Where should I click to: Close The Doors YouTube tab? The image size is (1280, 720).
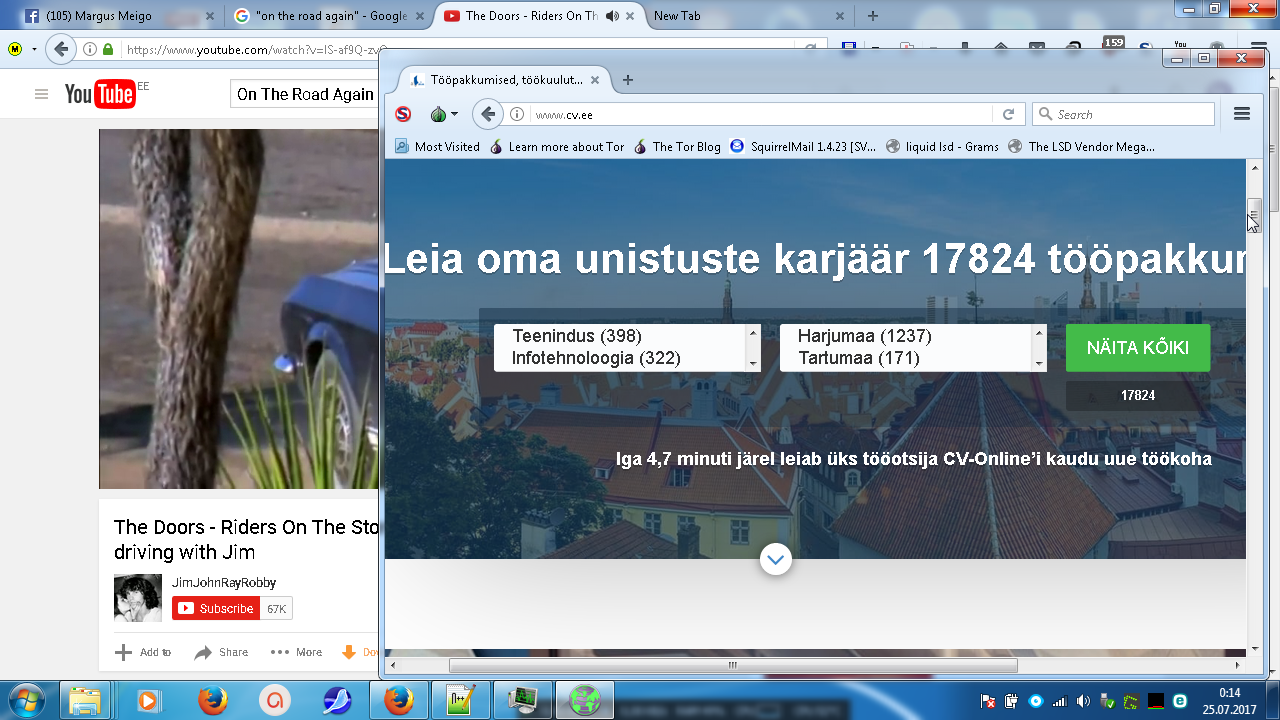click(x=631, y=16)
